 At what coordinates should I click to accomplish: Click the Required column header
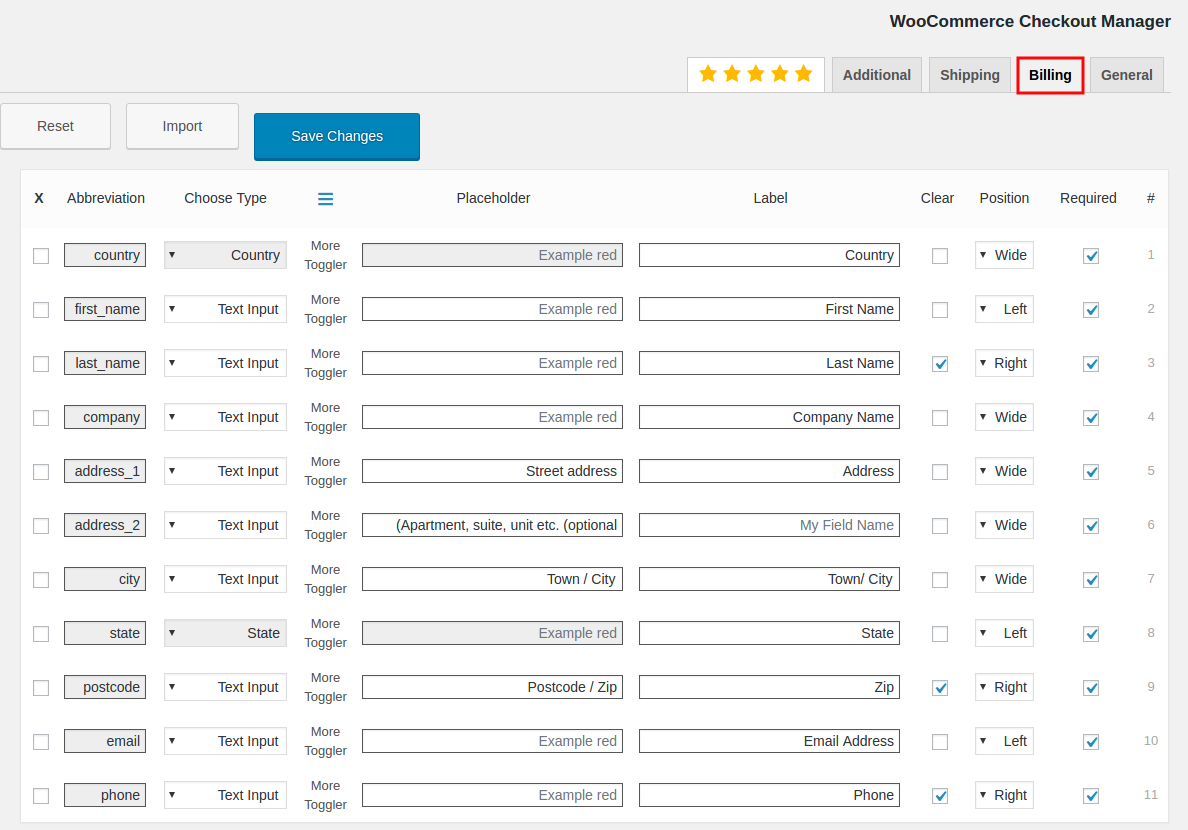click(x=1088, y=198)
